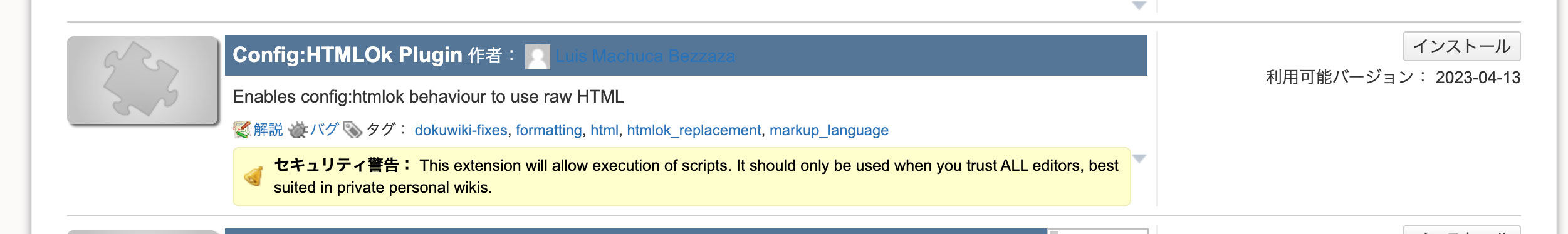Image resolution: width=1568 pixels, height=234 pixels.
Task: Click the available version date 2023-04-13
Action: pos(1478,78)
